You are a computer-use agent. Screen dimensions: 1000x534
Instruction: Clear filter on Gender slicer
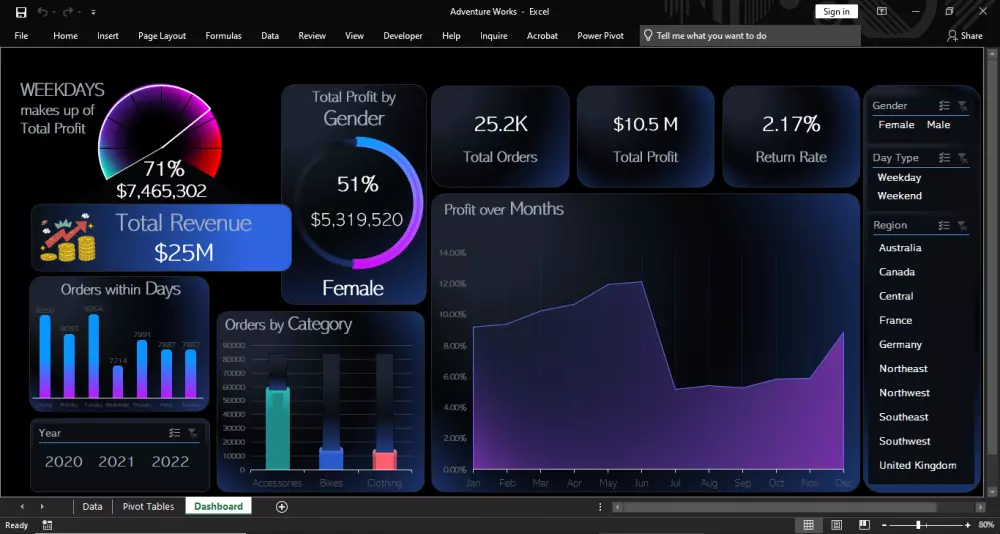coord(962,106)
